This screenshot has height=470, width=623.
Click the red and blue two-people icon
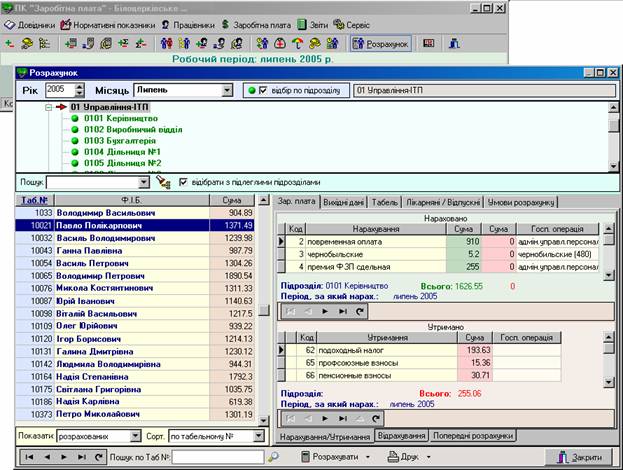point(167,43)
